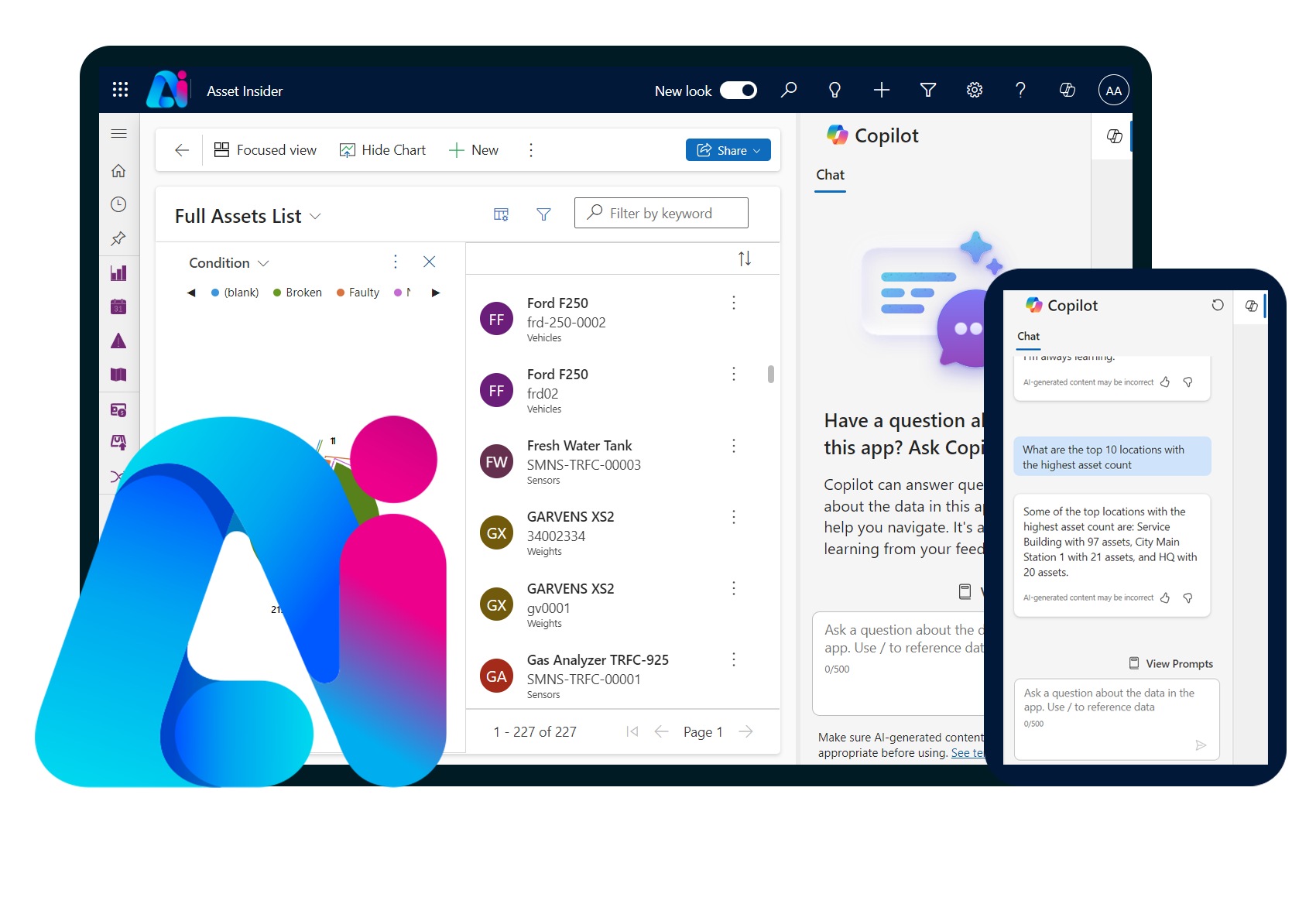Toggle the (blank) legend item
Image resolution: width=1316 pixels, height=897 pixels.
pyautogui.click(x=235, y=293)
